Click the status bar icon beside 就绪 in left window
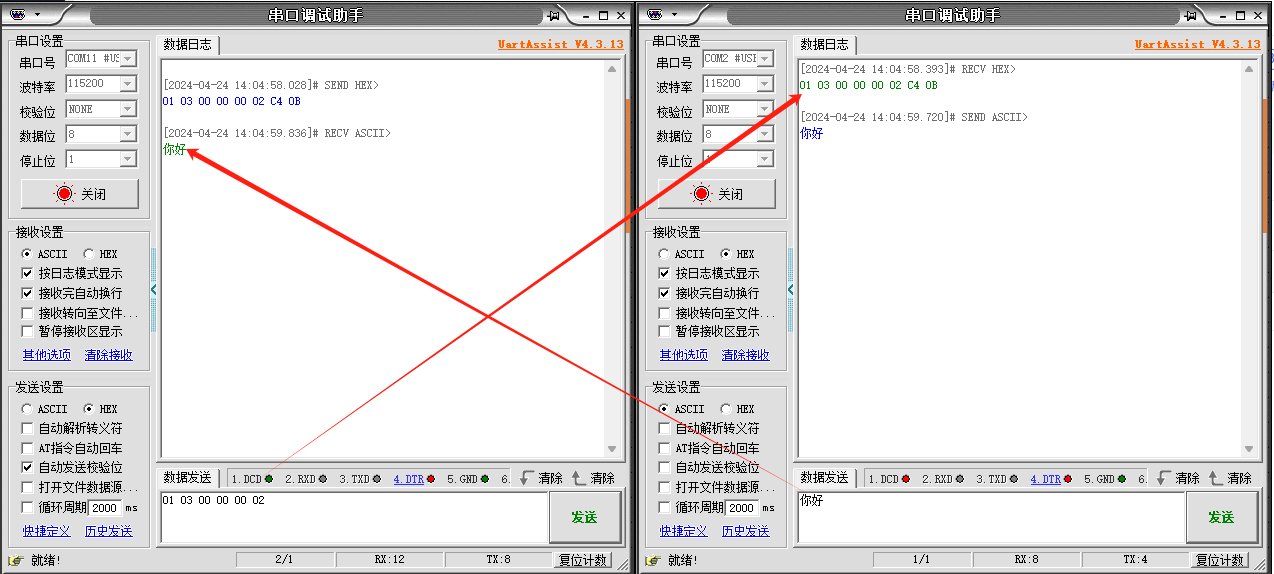 [16, 560]
